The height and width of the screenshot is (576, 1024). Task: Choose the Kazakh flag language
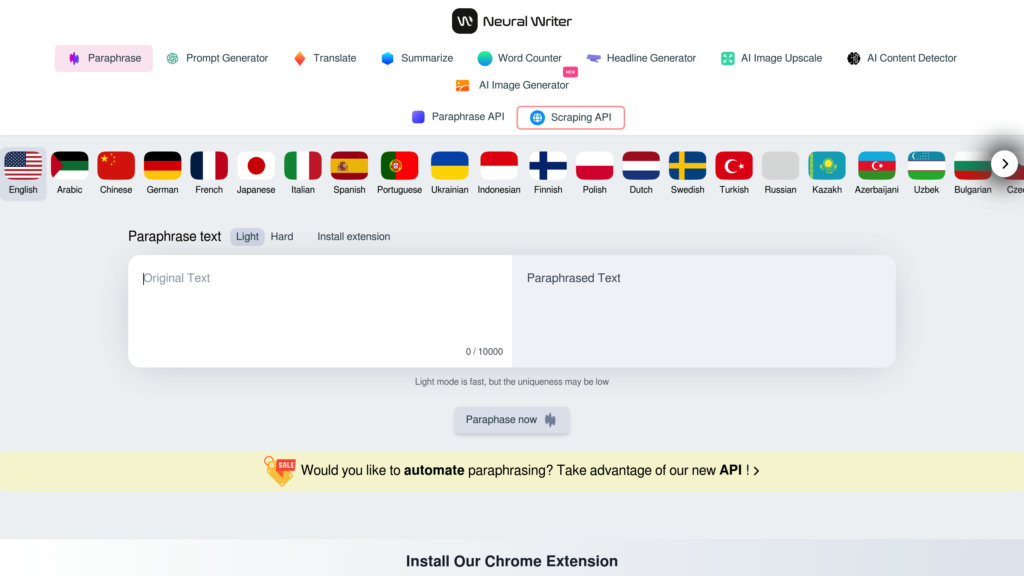827,166
